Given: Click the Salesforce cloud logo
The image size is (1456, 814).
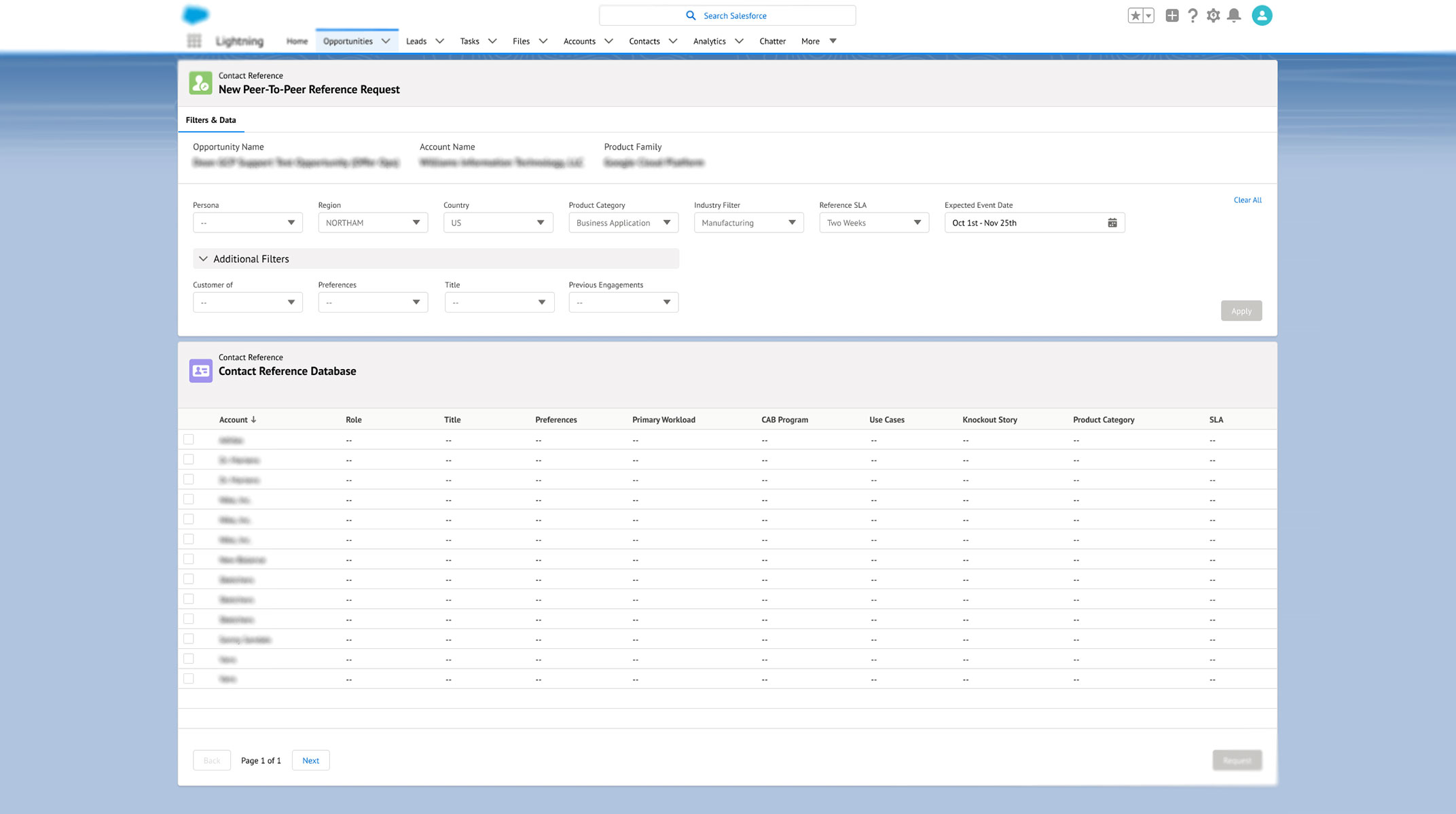Looking at the screenshot, I should pyautogui.click(x=196, y=15).
